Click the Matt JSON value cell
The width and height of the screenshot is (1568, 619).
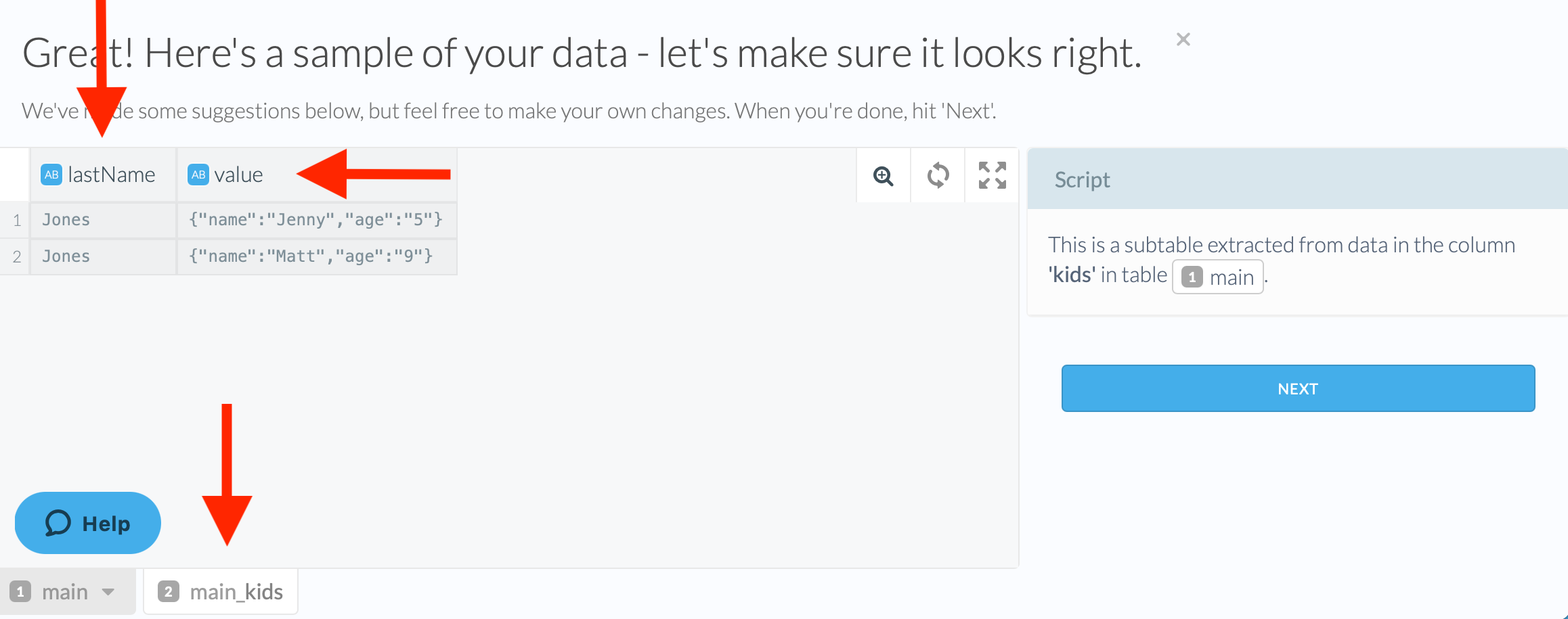[311, 256]
